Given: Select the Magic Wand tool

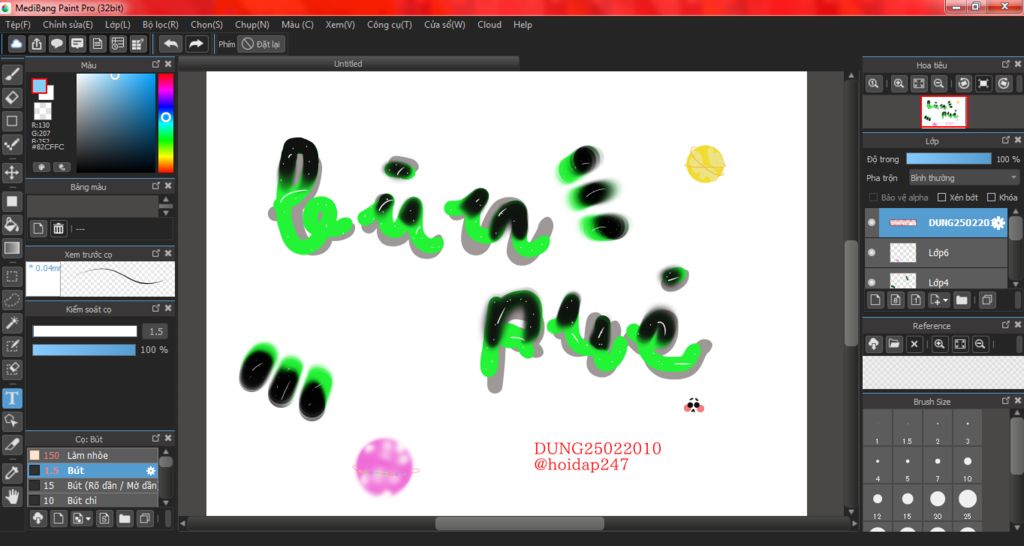Looking at the screenshot, I should pos(12,323).
